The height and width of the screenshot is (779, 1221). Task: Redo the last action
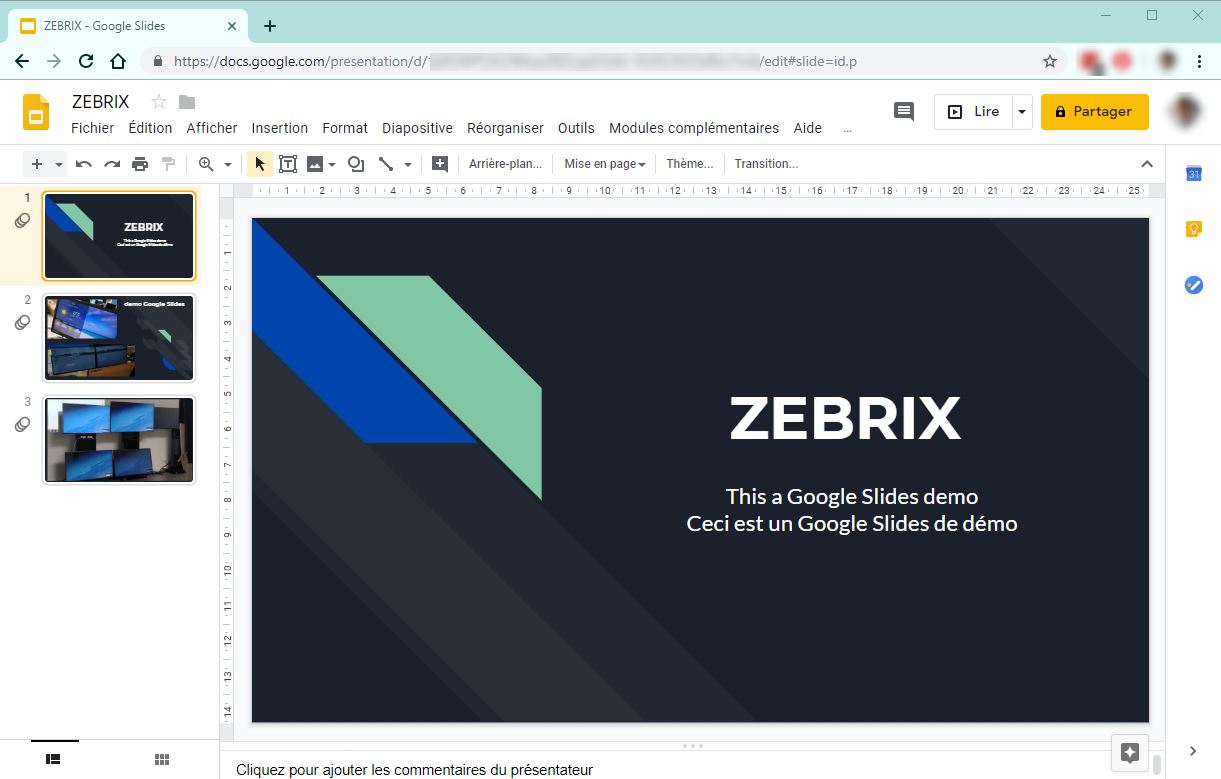tap(112, 164)
